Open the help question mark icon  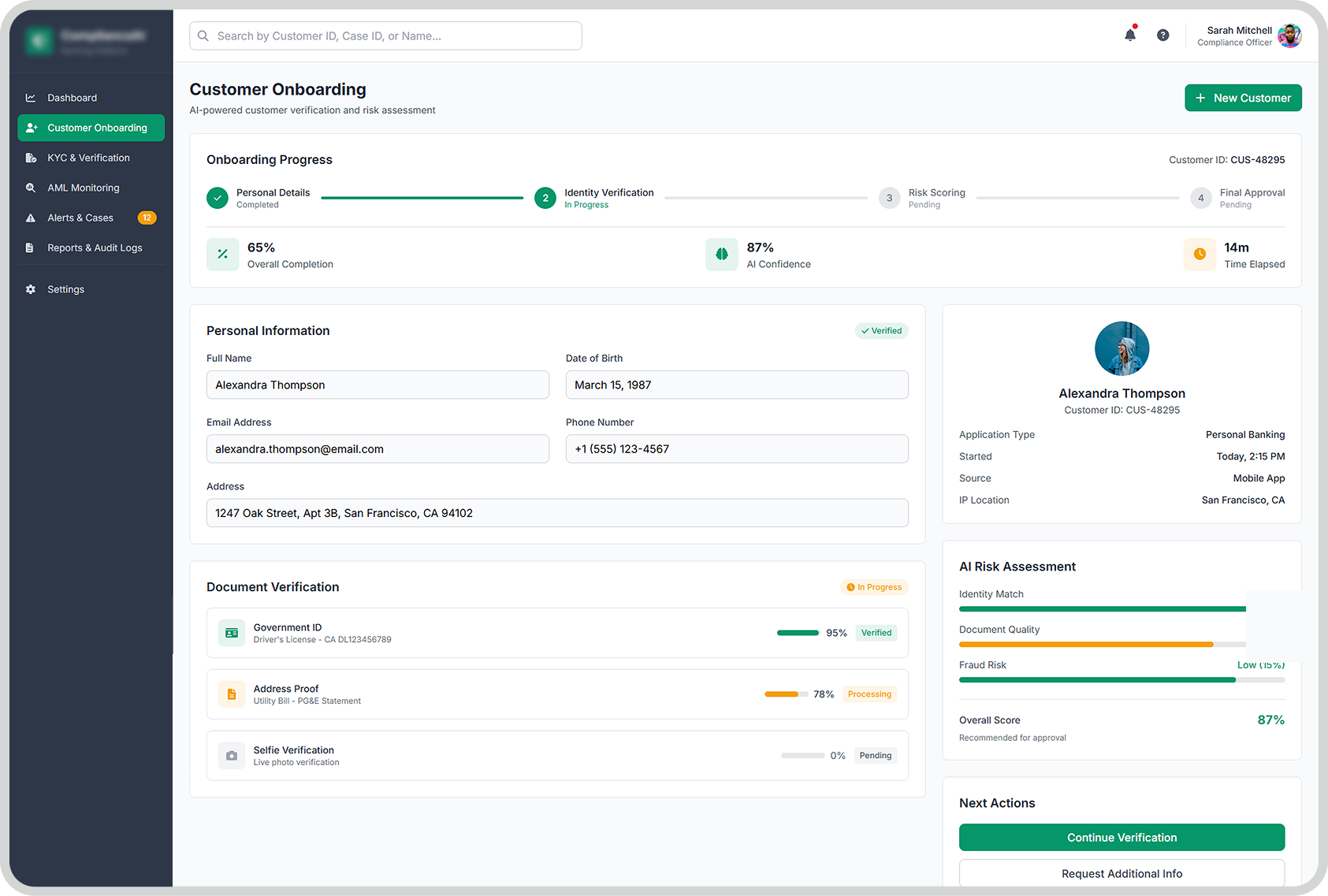pos(1162,35)
